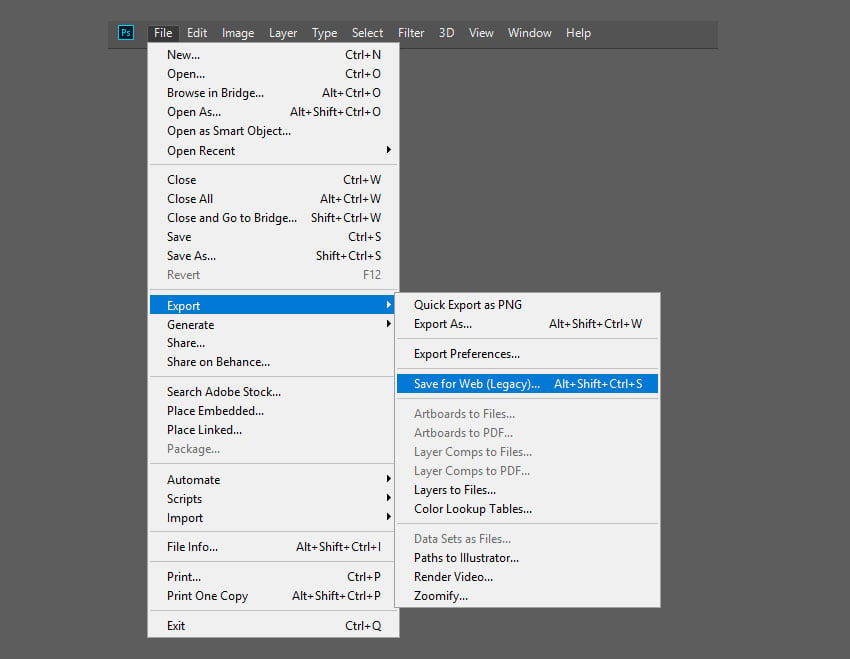
Task: Select Quick Export as PNG
Action: tap(527, 305)
